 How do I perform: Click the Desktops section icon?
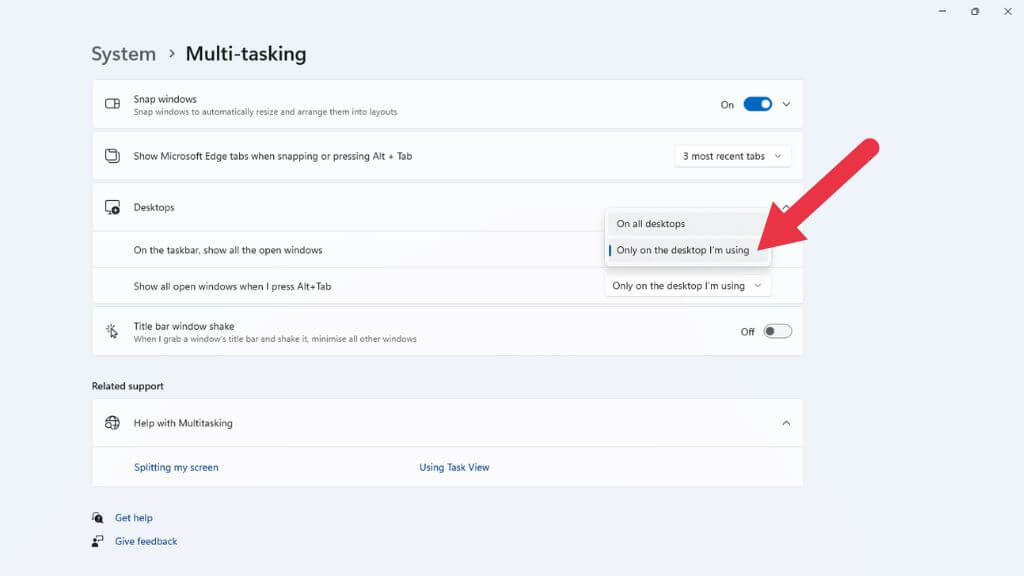click(x=113, y=208)
